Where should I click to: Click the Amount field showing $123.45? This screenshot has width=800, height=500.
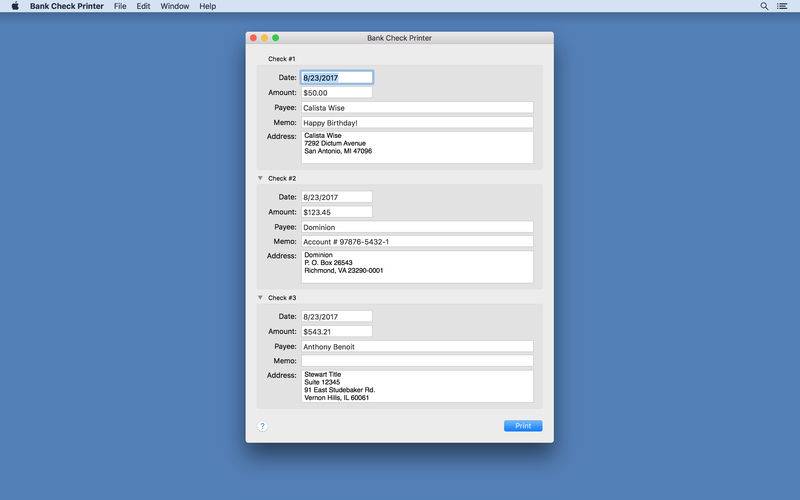(x=337, y=212)
